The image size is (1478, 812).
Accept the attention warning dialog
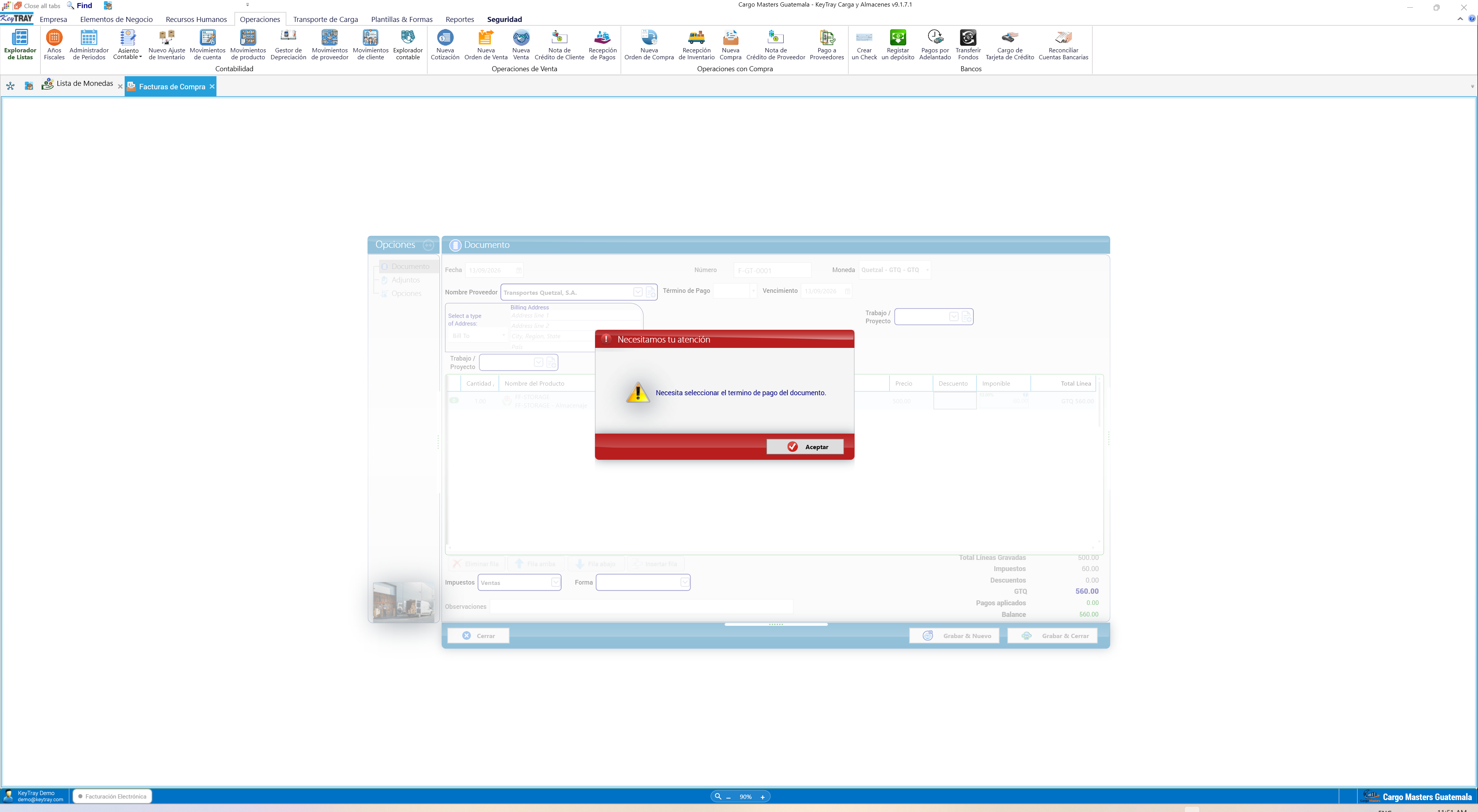pos(805,446)
